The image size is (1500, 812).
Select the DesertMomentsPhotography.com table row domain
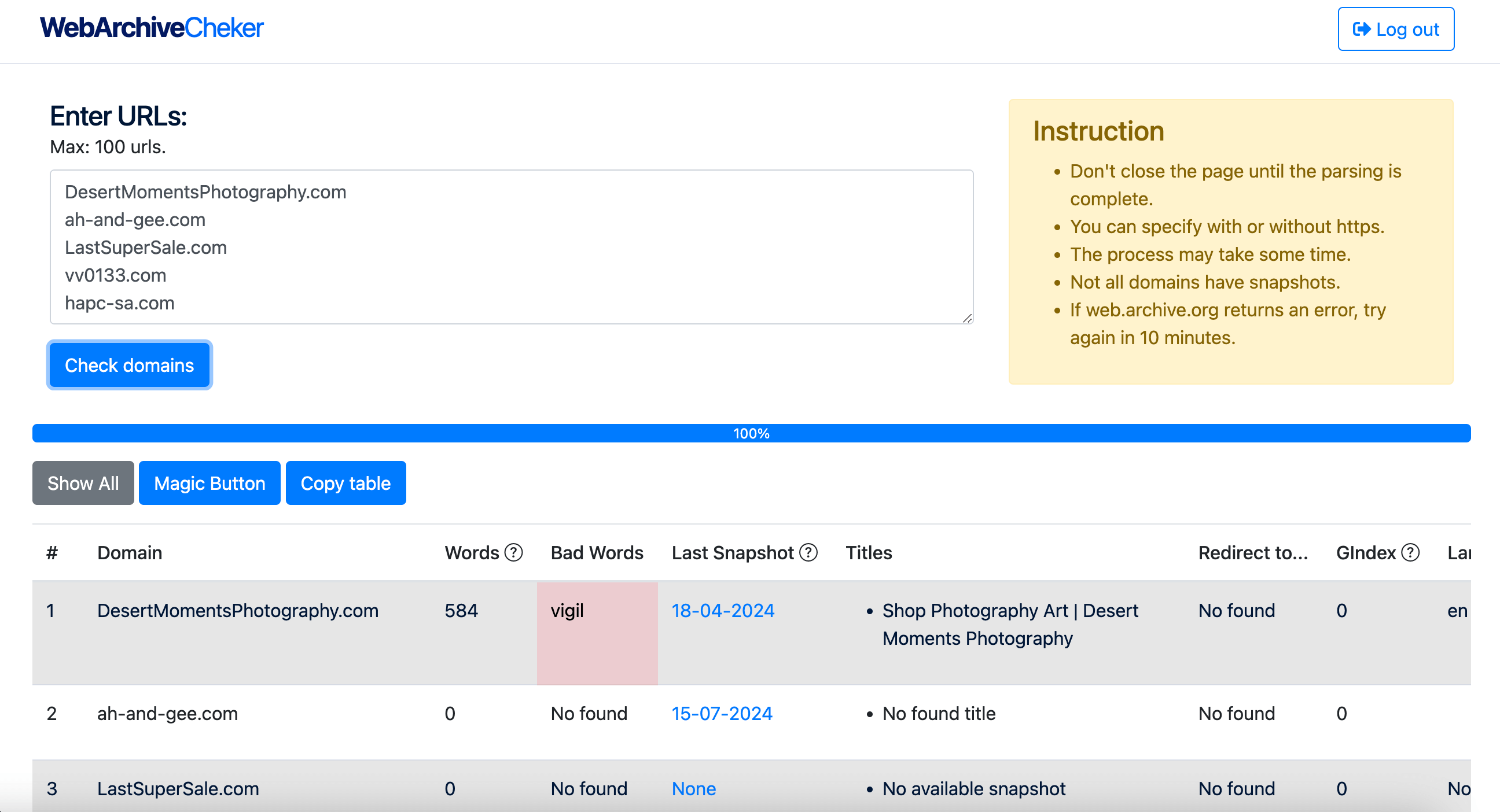pos(238,611)
